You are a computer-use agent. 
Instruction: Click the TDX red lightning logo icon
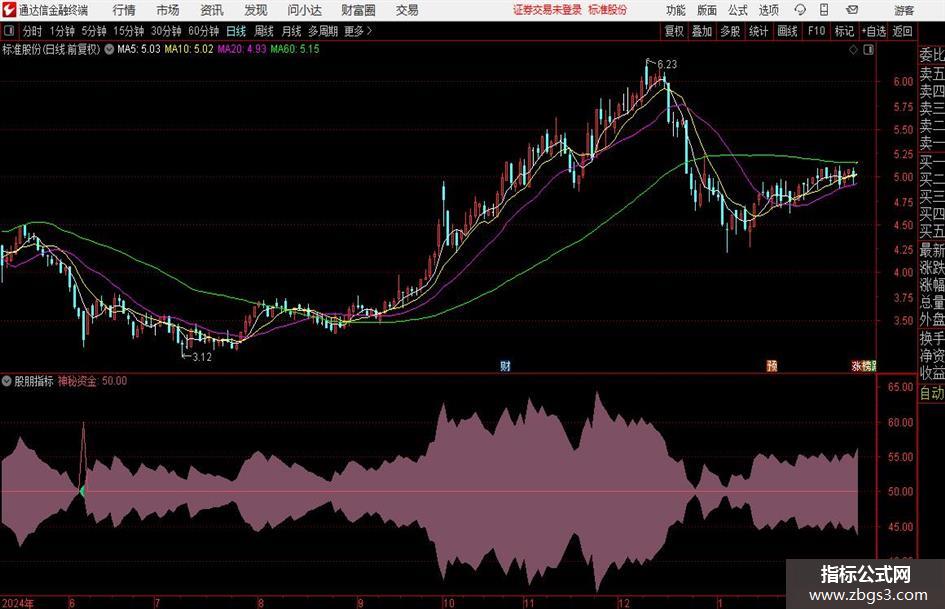(x=9, y=10)
